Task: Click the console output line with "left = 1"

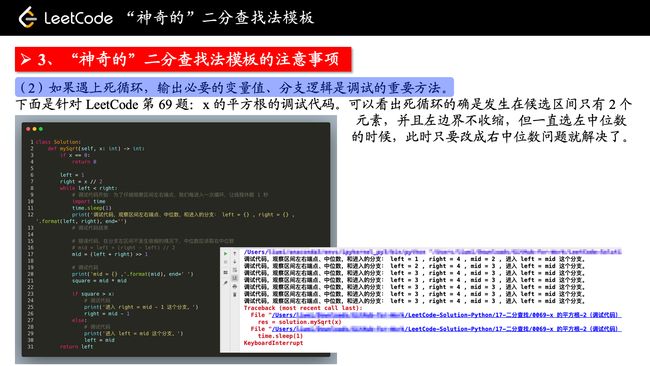Action: click(414, 259)
